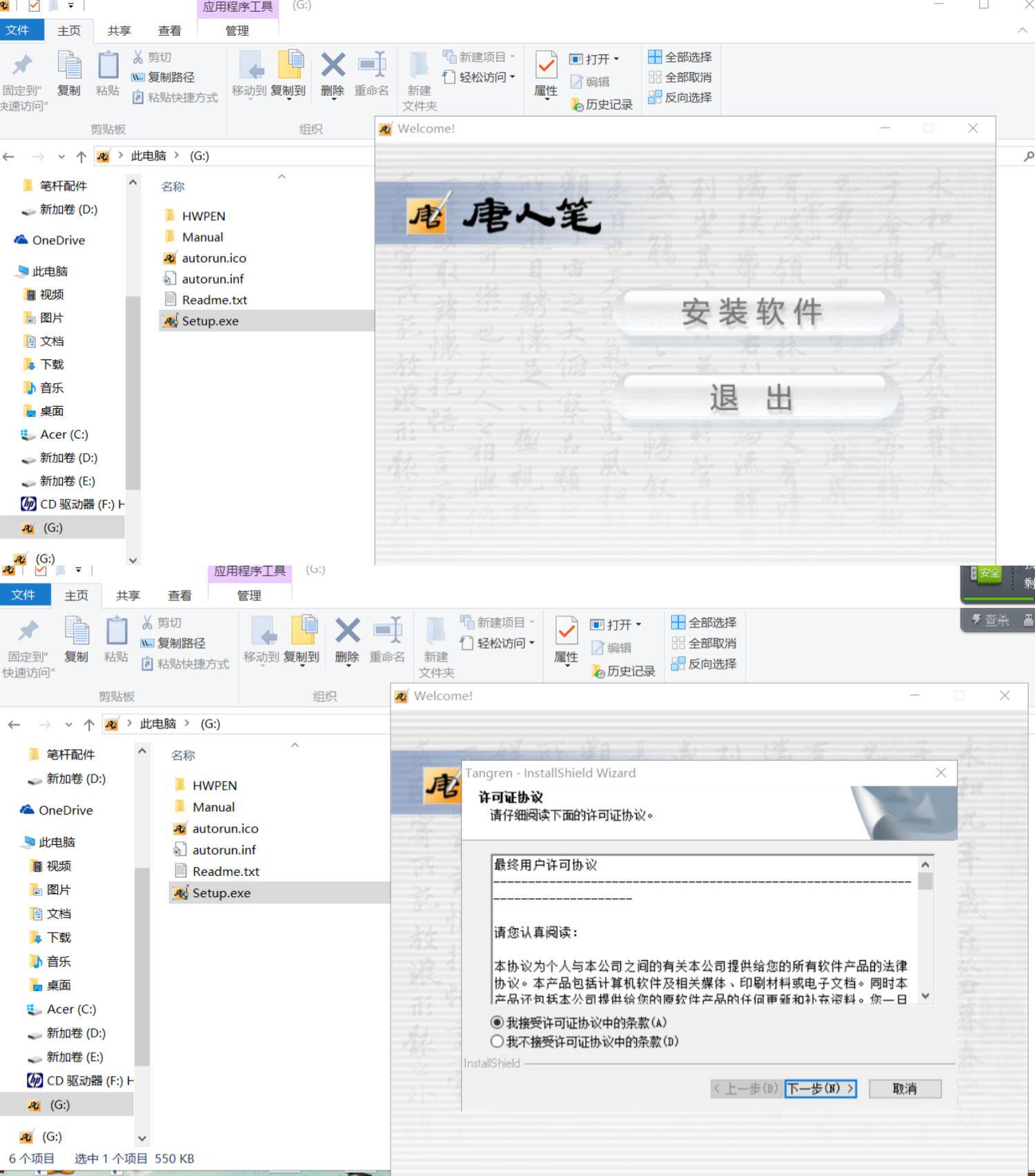This screenshot has height=1176, width=1035.
Task: Click the Paste icon in lower Explorer ribbon
Action: tap(116, 630)
